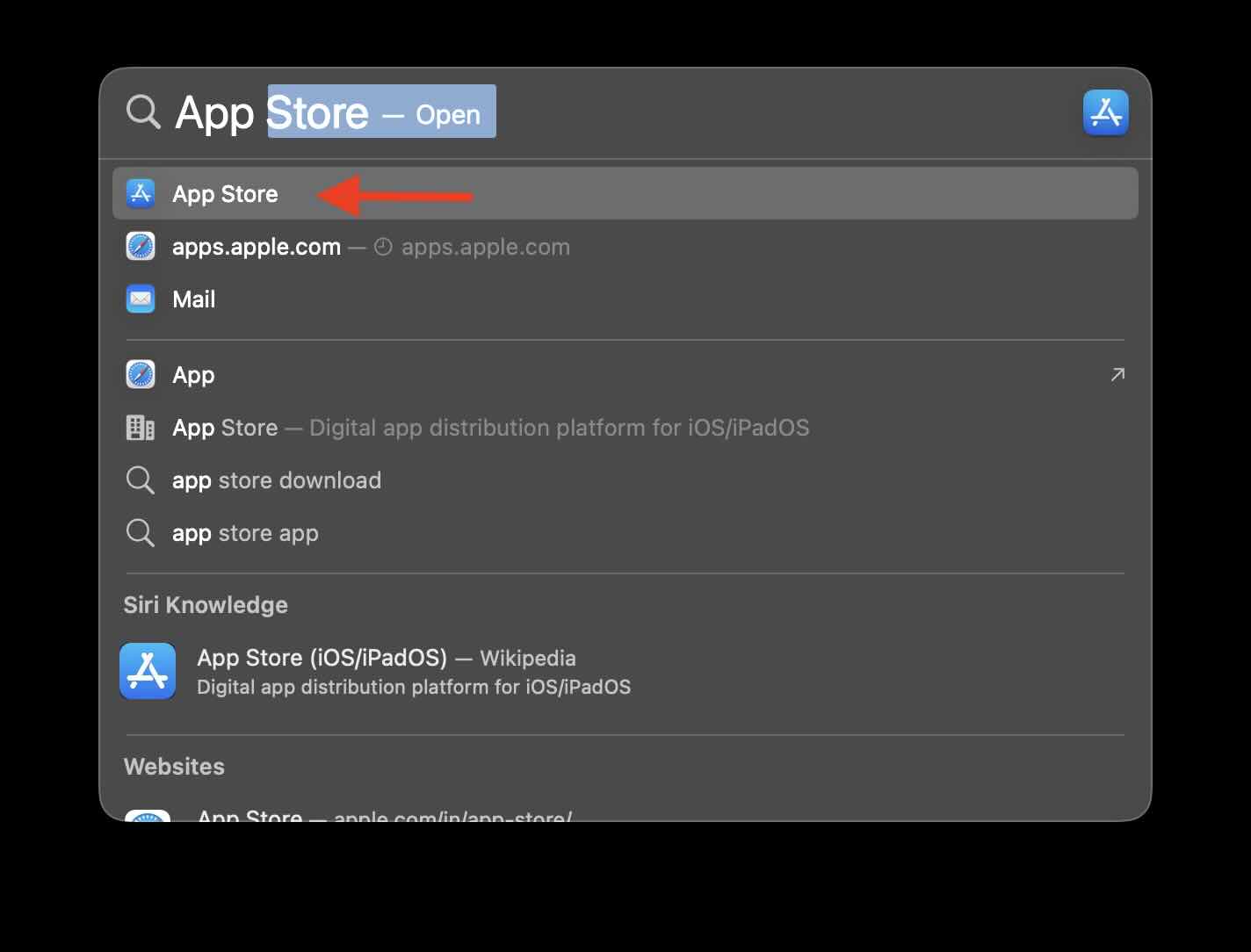This screenshot has width=1251, height=952.
Task: Click the App Store icon in the search bar
Action: coord(1106,112)
